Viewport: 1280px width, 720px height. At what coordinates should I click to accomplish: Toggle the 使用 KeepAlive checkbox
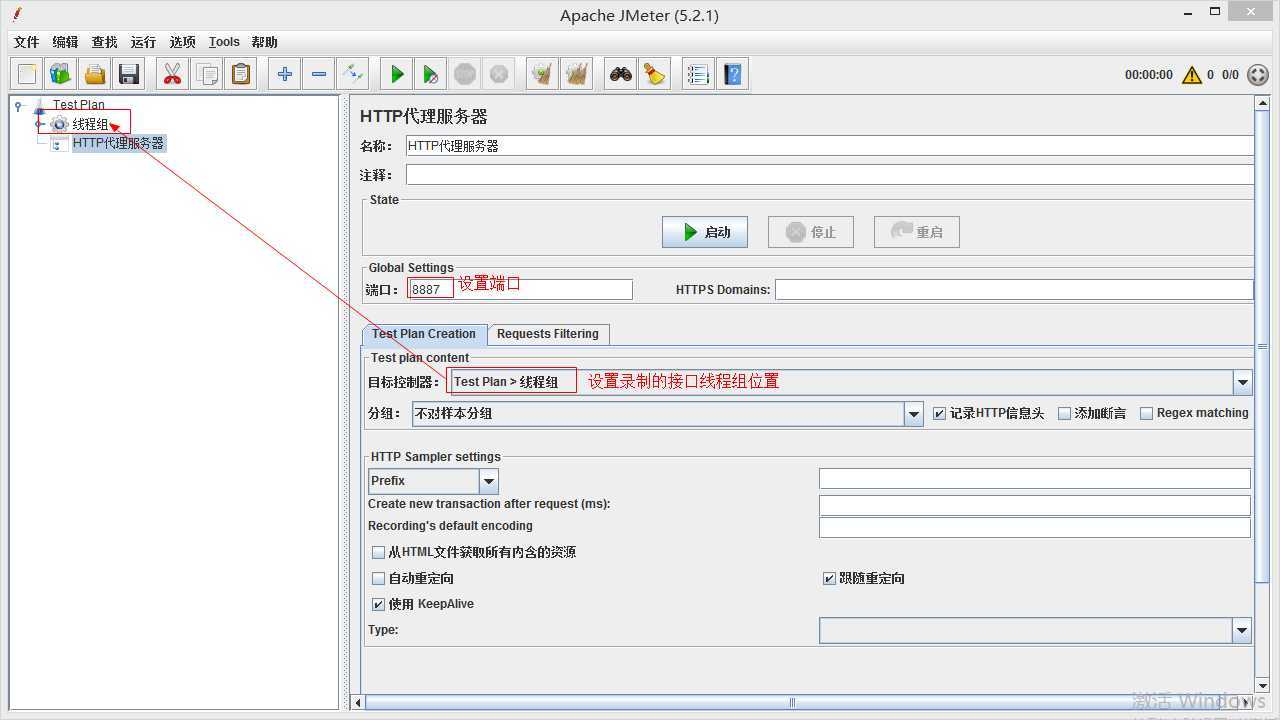point(378,604)
